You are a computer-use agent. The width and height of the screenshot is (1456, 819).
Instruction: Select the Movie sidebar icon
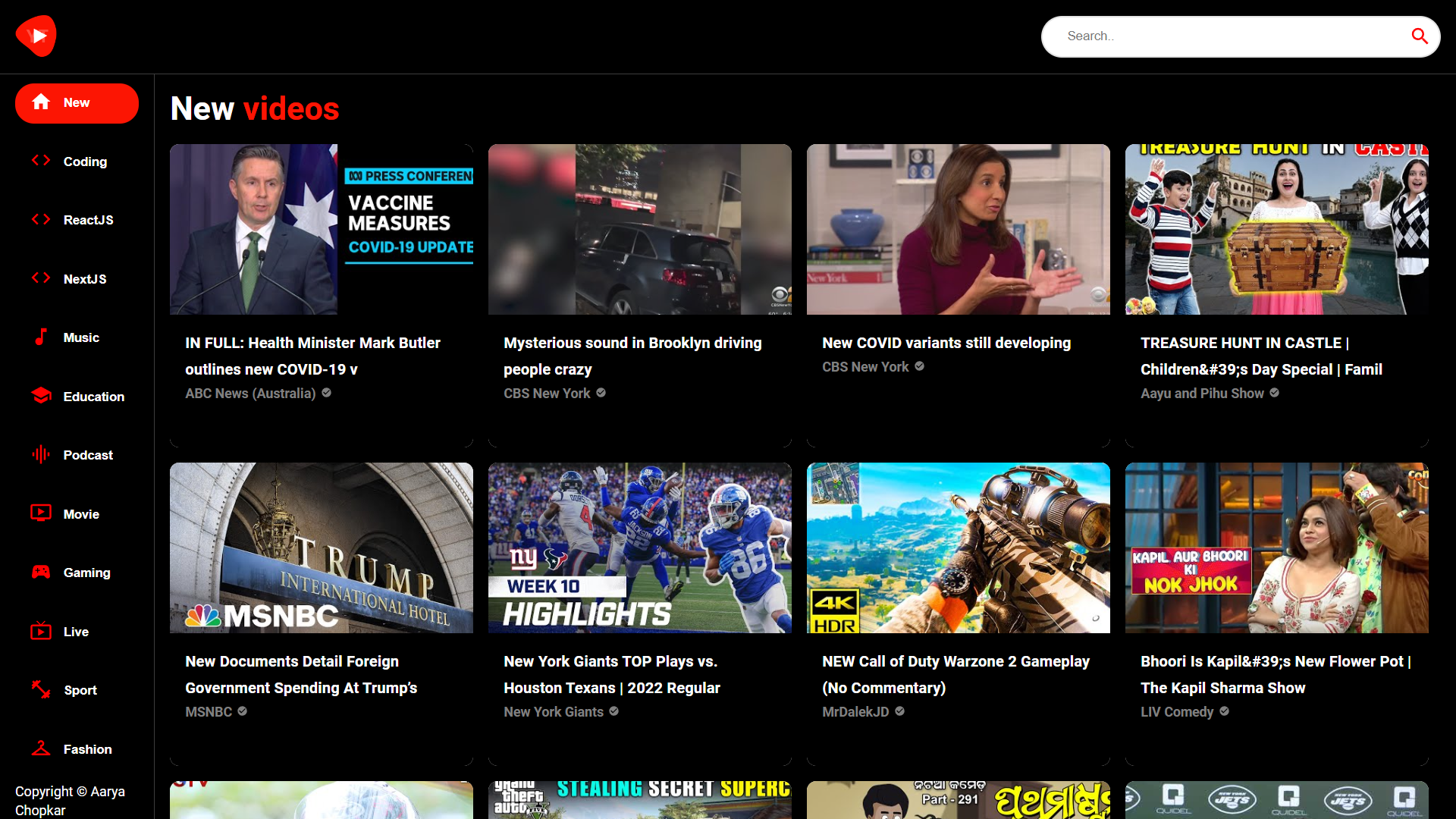pos(40,513)
